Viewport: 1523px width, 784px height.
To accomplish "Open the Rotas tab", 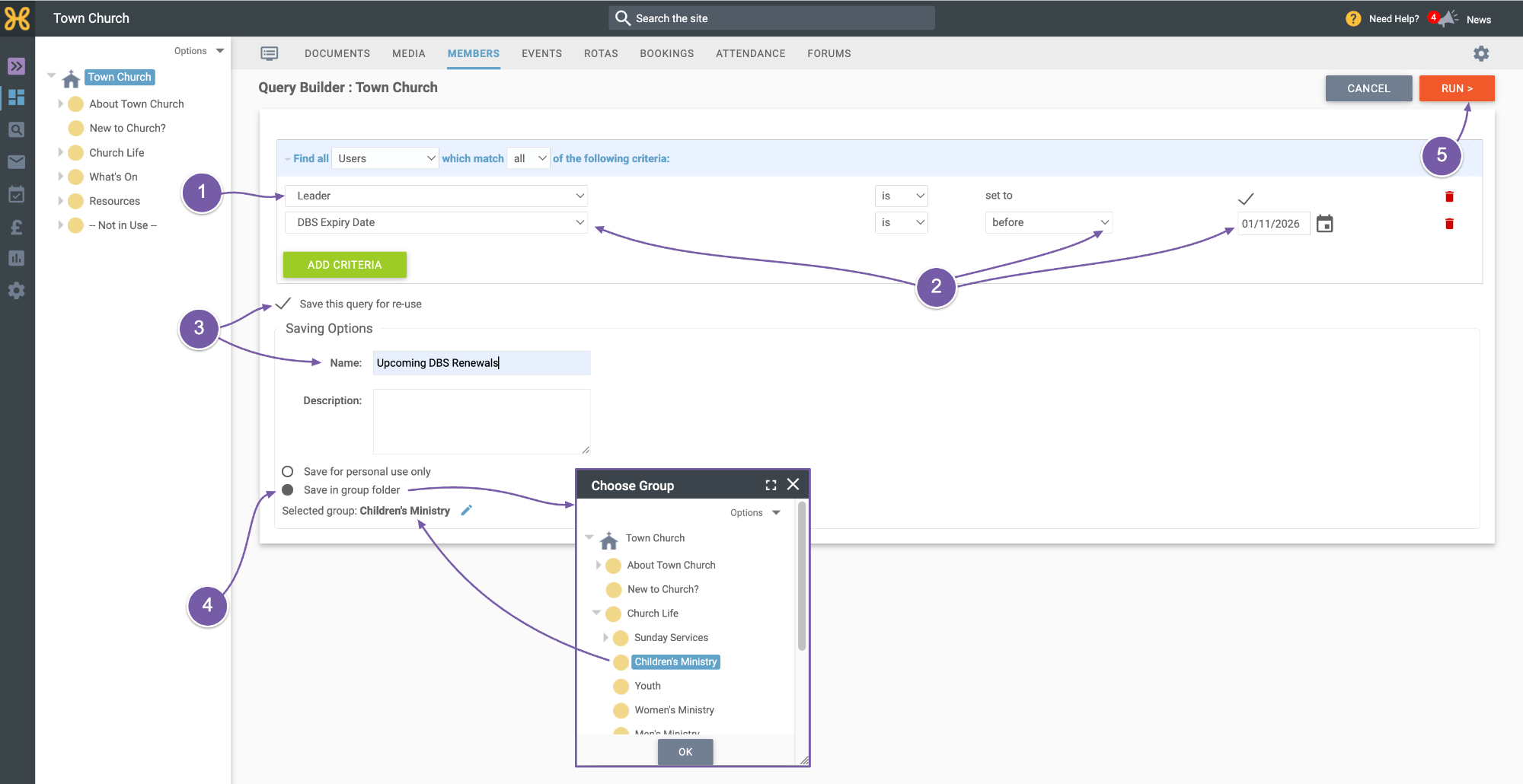I will pos(601,53).
